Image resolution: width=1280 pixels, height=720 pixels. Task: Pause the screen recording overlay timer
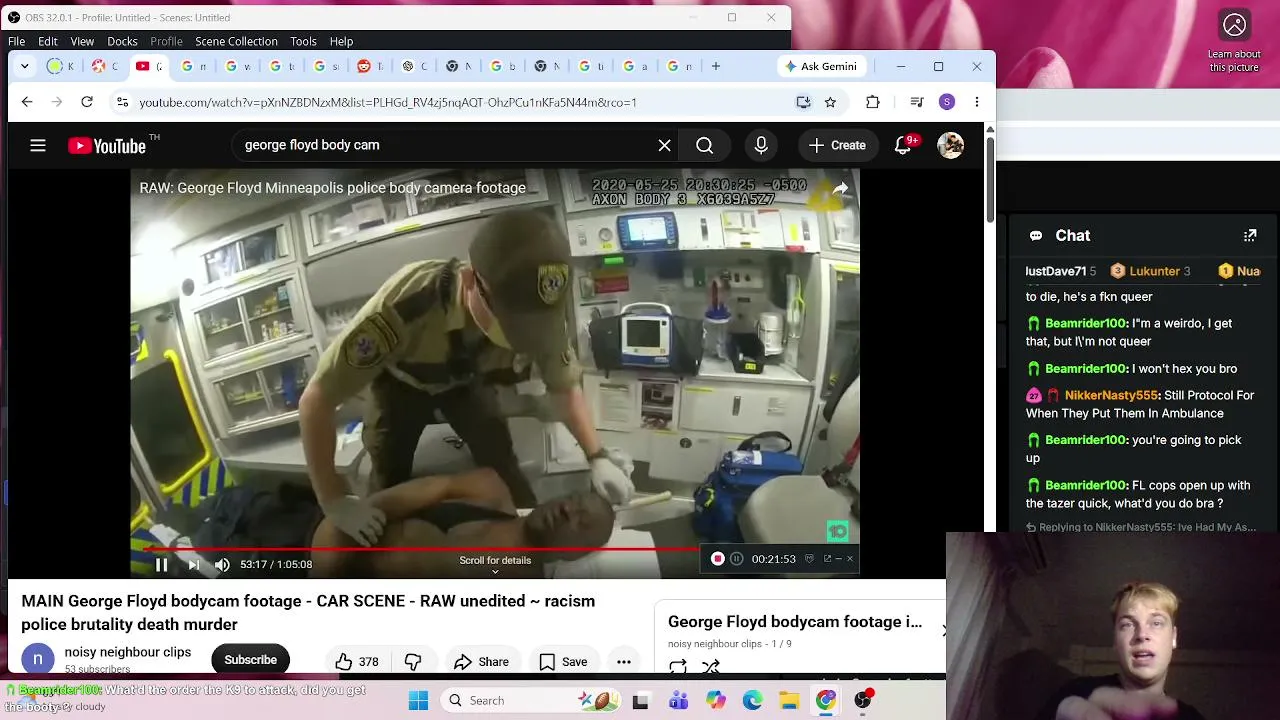click(736, 559)
